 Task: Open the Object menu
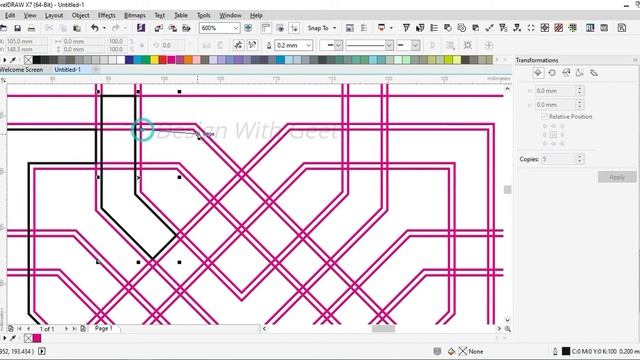tap(80, 15)
